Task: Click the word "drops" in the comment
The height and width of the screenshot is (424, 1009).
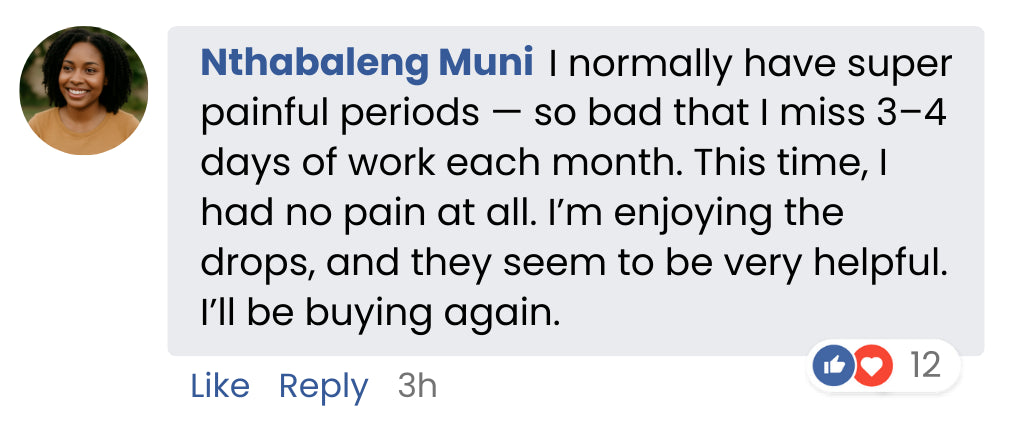Action: click(x=256, y=264)
